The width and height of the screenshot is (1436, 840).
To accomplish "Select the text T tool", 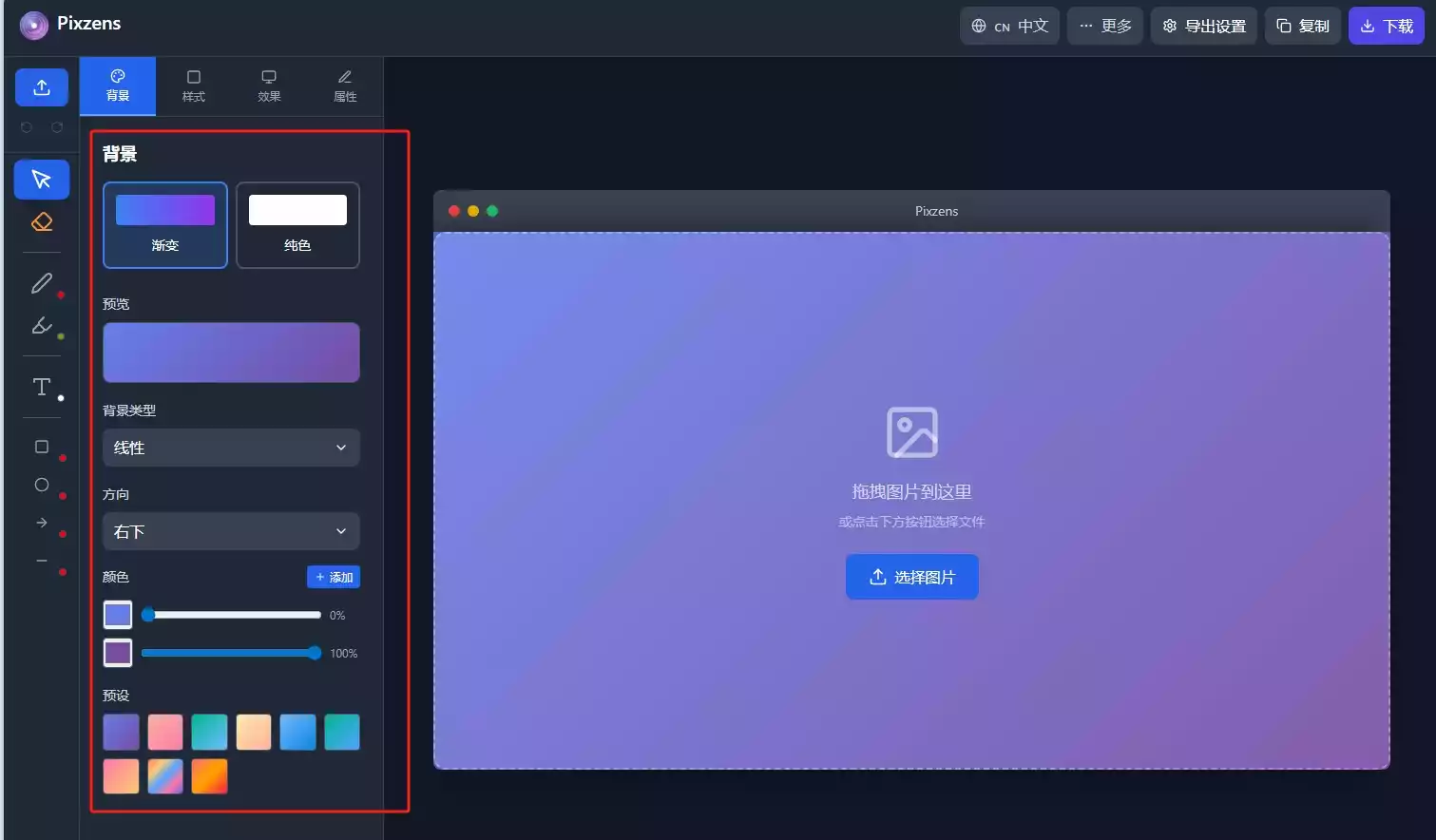I will click(42, 387).
